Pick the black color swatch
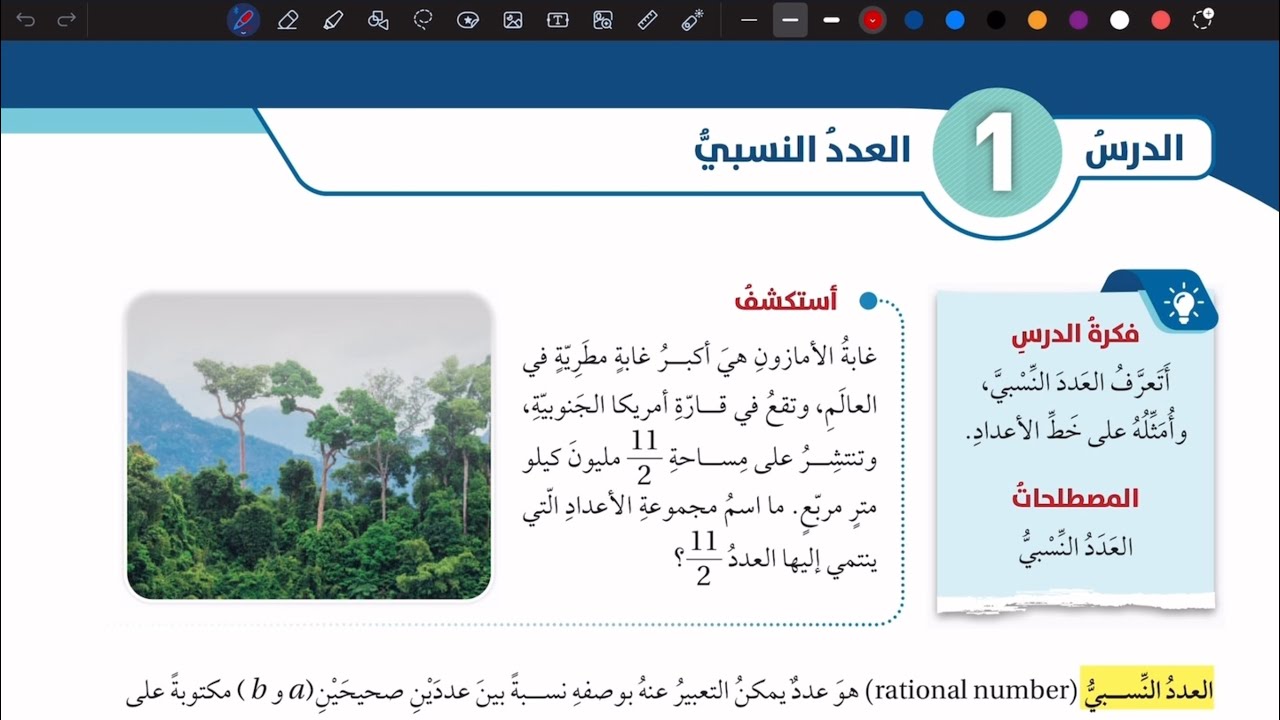This screenshot has width=1280, height=720. point(995,20)
